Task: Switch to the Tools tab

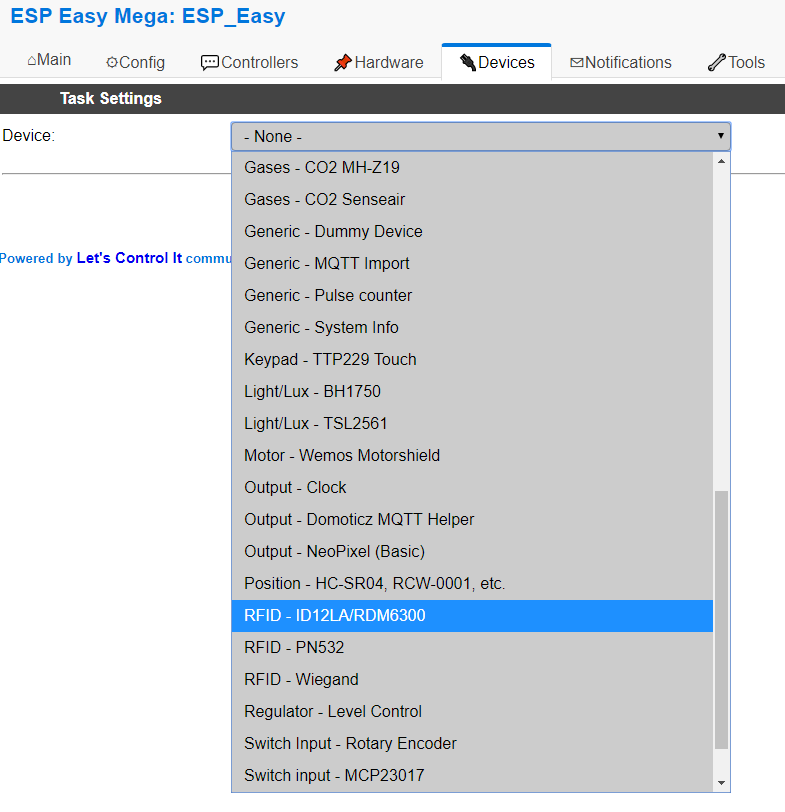Action: 736,62
